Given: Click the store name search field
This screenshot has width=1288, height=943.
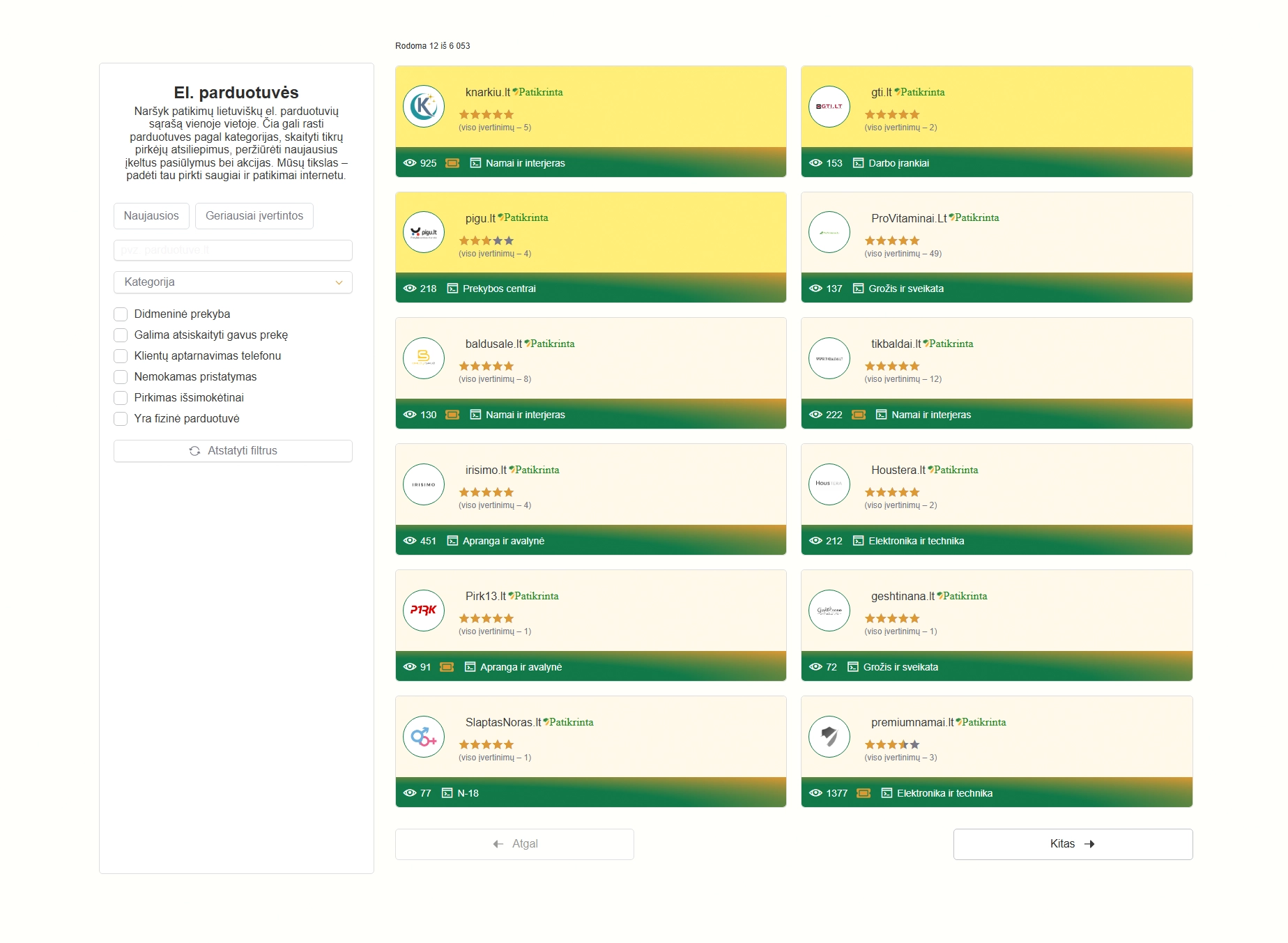Looking at the screenshot, I should (x=233, y=250).
